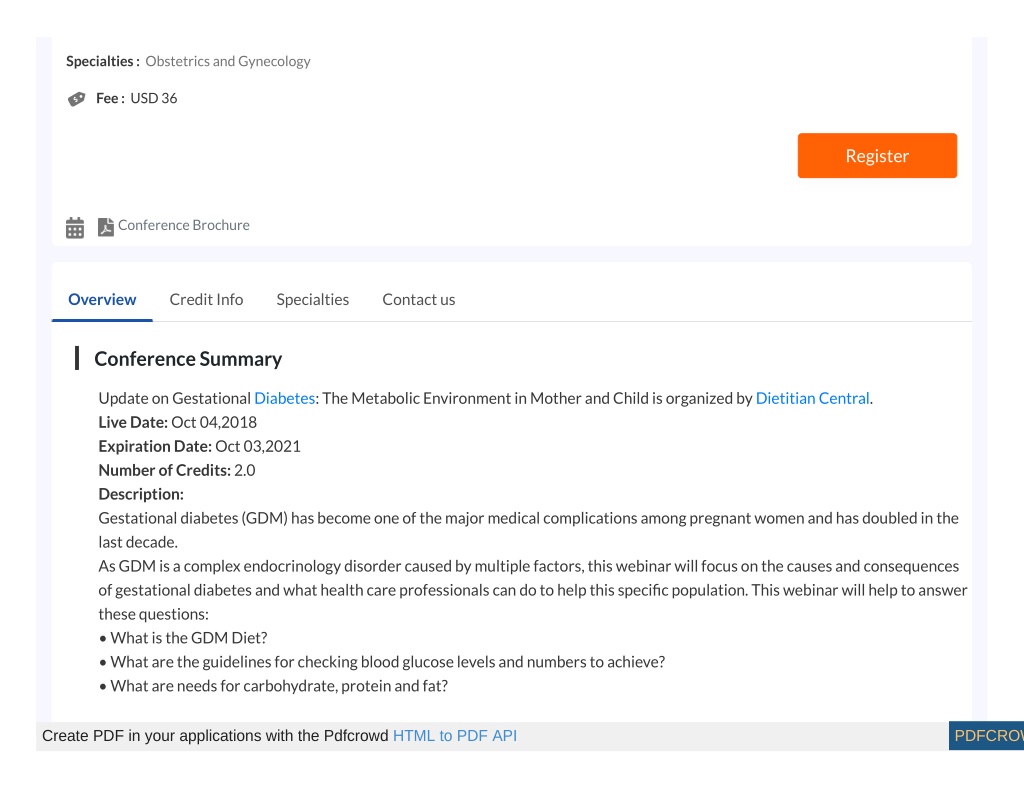The width and height of the screenshot is (1024, 791).
Task: Click the Expiration Date Oct 03,2021 line
Action: [x=199, y=446]
